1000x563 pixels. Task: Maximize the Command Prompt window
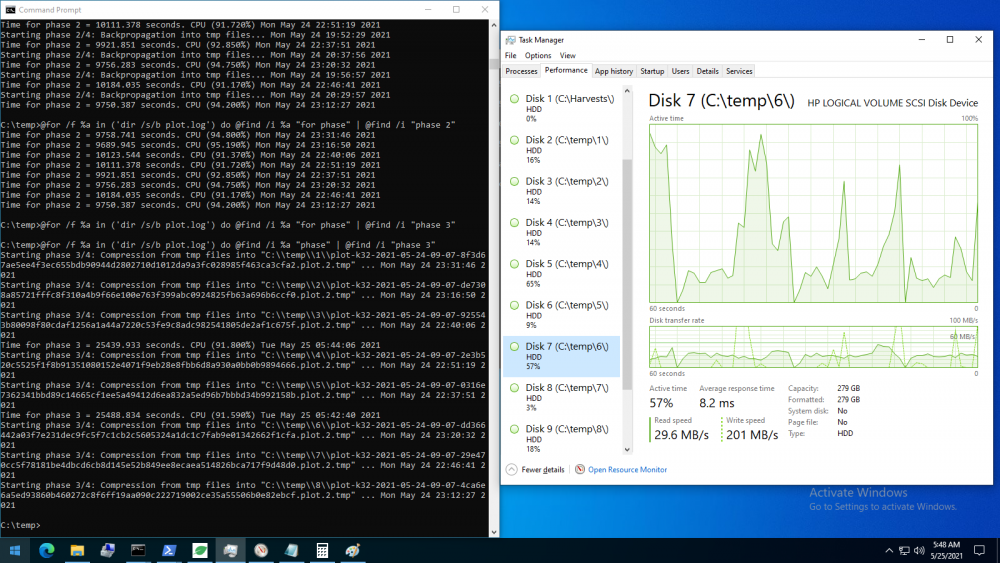coord(456,10)
